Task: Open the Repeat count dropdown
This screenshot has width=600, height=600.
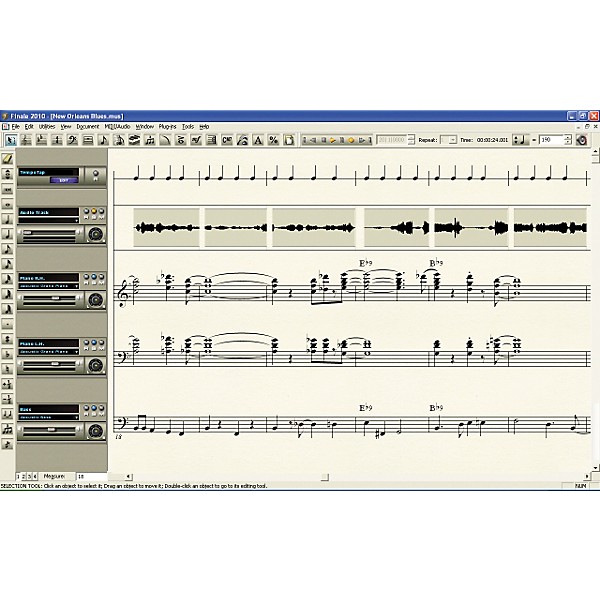Action: click(x=453, y=140)
